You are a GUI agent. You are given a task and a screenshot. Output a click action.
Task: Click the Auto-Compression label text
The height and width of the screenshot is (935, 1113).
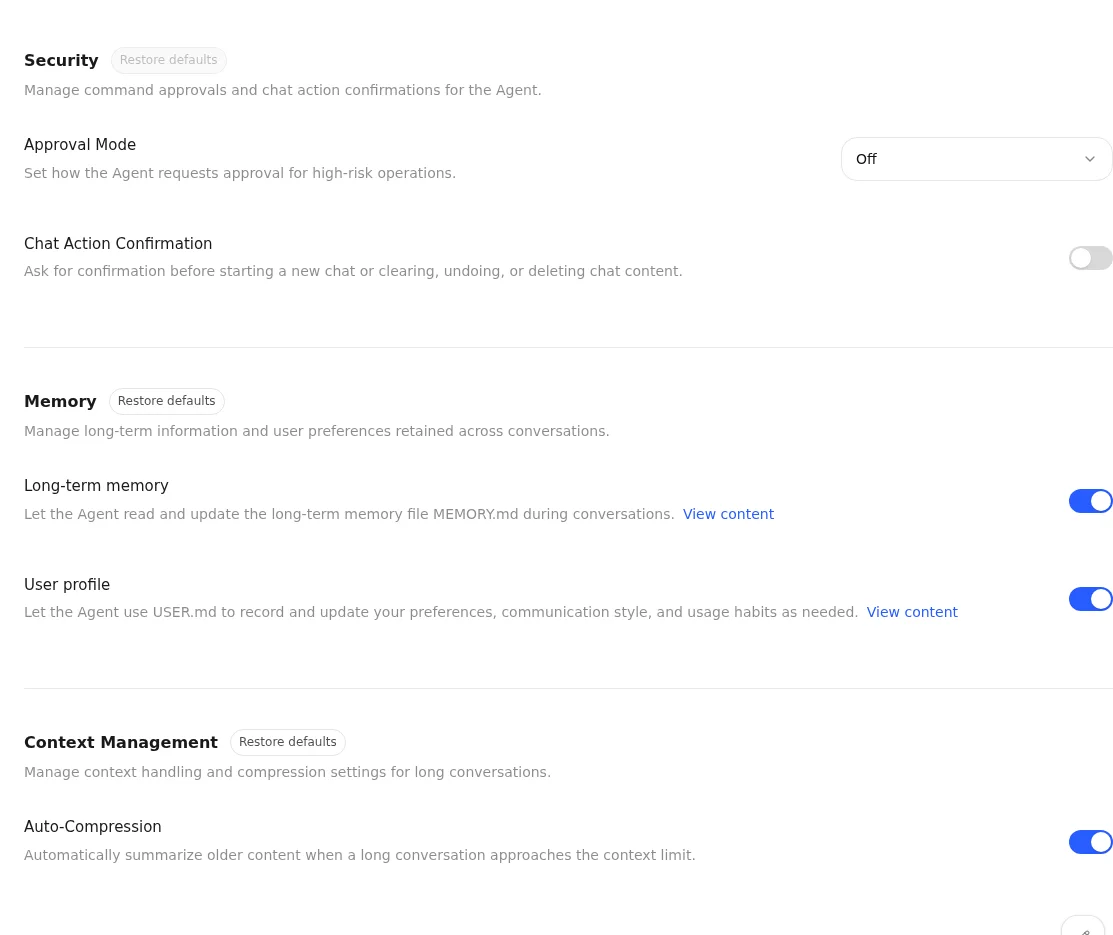point(93,826)
